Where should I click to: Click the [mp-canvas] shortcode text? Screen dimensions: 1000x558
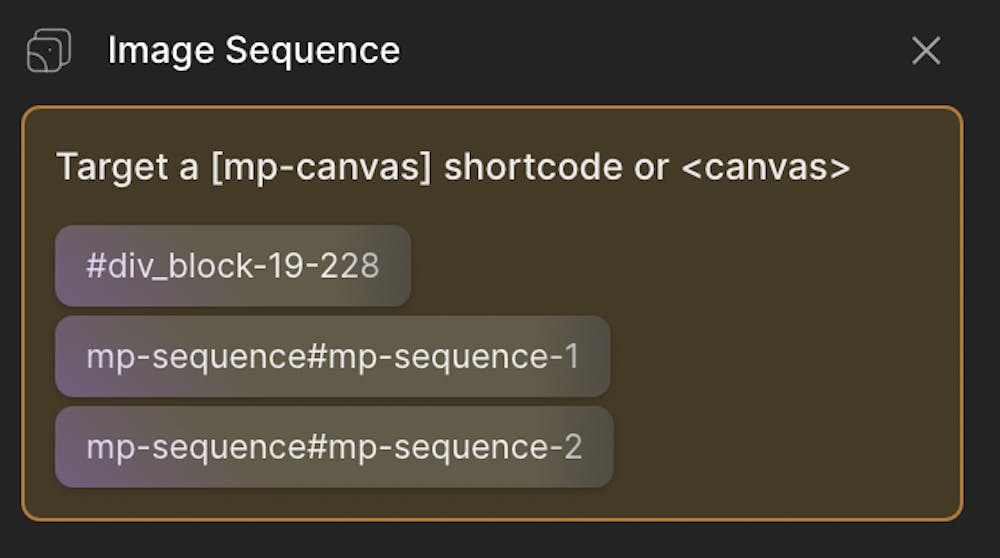pos(321,168)
